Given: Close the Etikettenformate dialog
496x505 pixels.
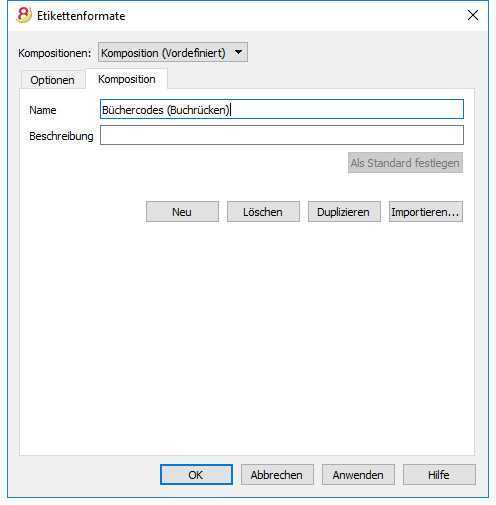Looking at the screenshot, I should [x=473, y=15].
